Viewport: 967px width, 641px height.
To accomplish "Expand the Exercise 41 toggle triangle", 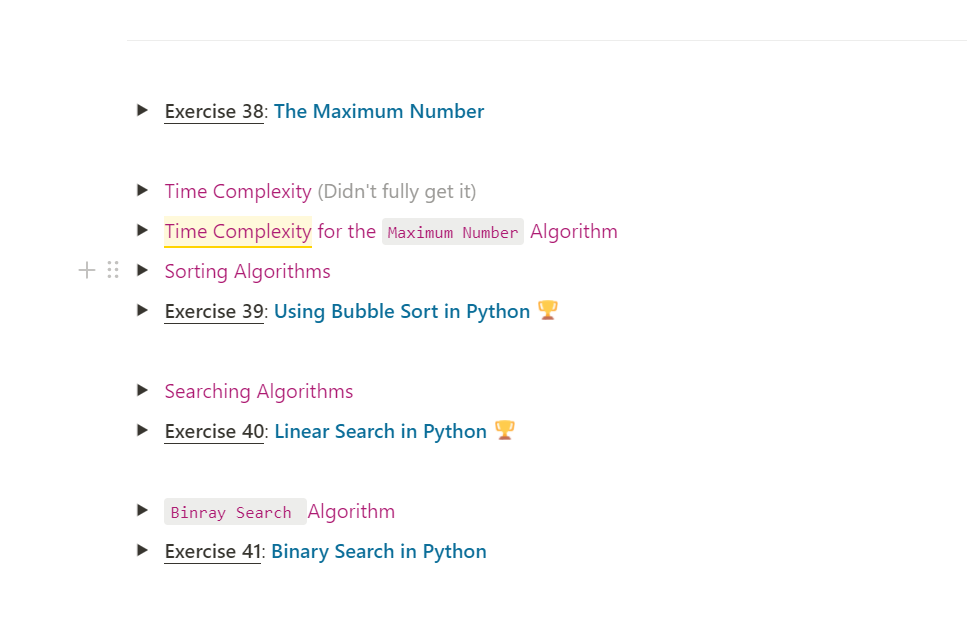I will (x=143, y=550).
